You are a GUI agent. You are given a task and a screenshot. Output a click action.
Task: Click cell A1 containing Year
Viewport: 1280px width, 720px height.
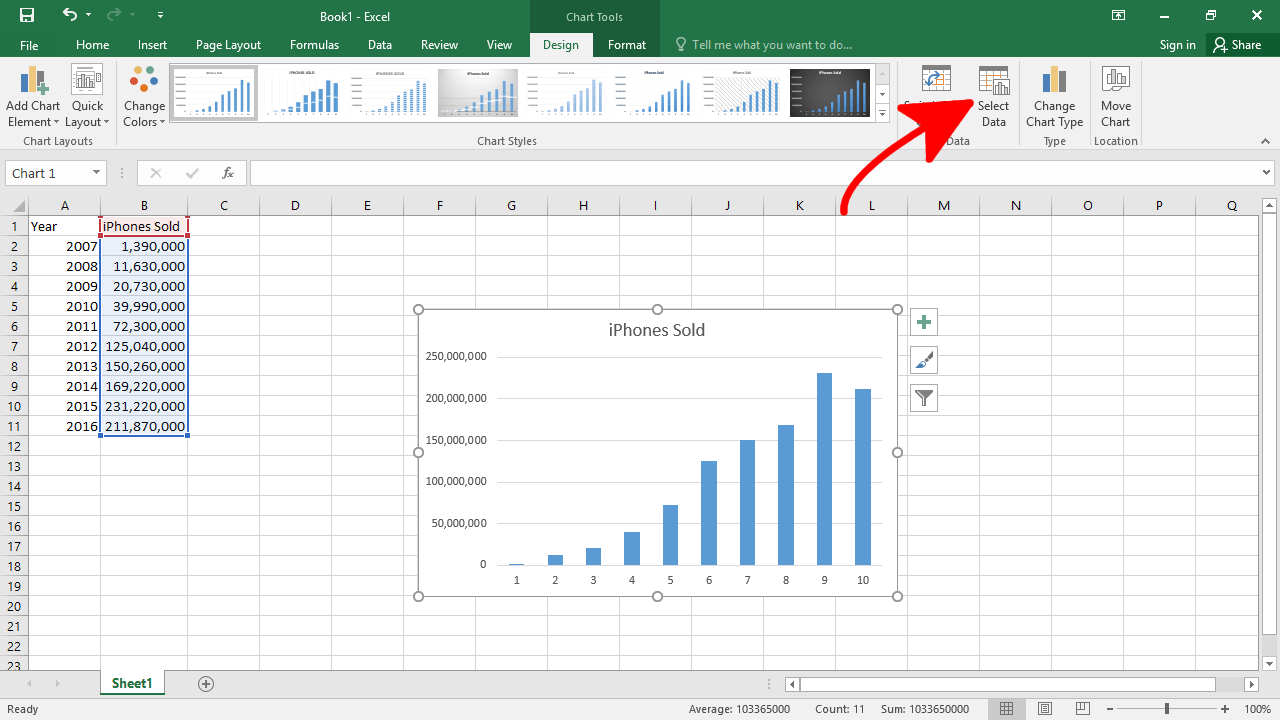click(x=65, y=226)
